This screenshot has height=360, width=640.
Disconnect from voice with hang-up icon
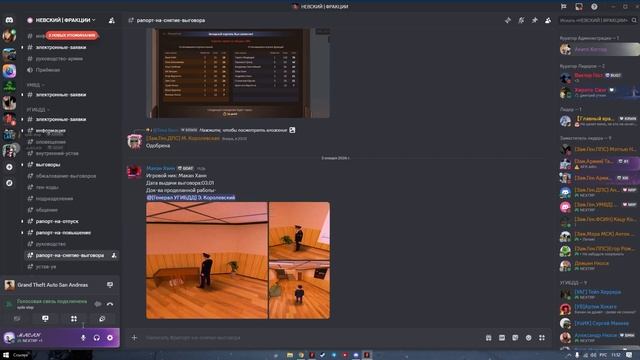(x=110, y=304)
